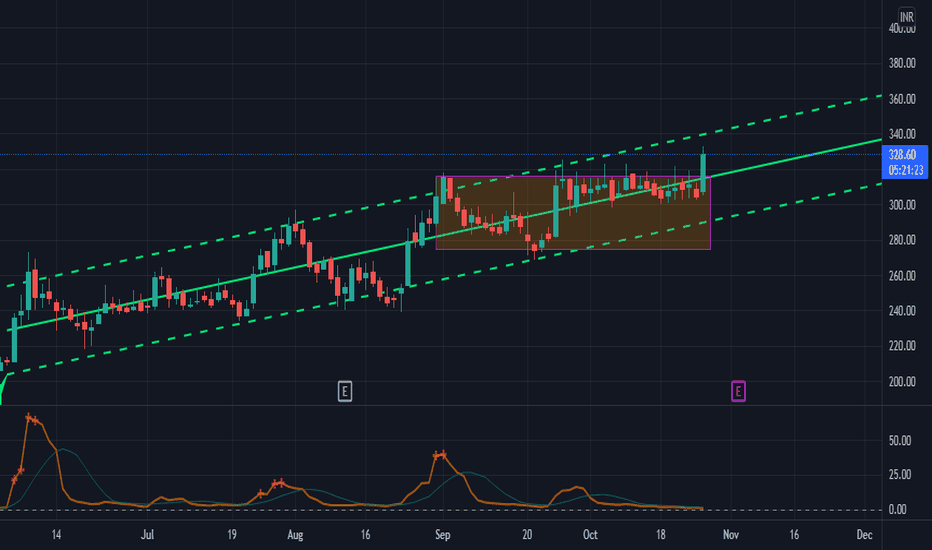Click the 340.00 price axis label

[x=902, y=134]
